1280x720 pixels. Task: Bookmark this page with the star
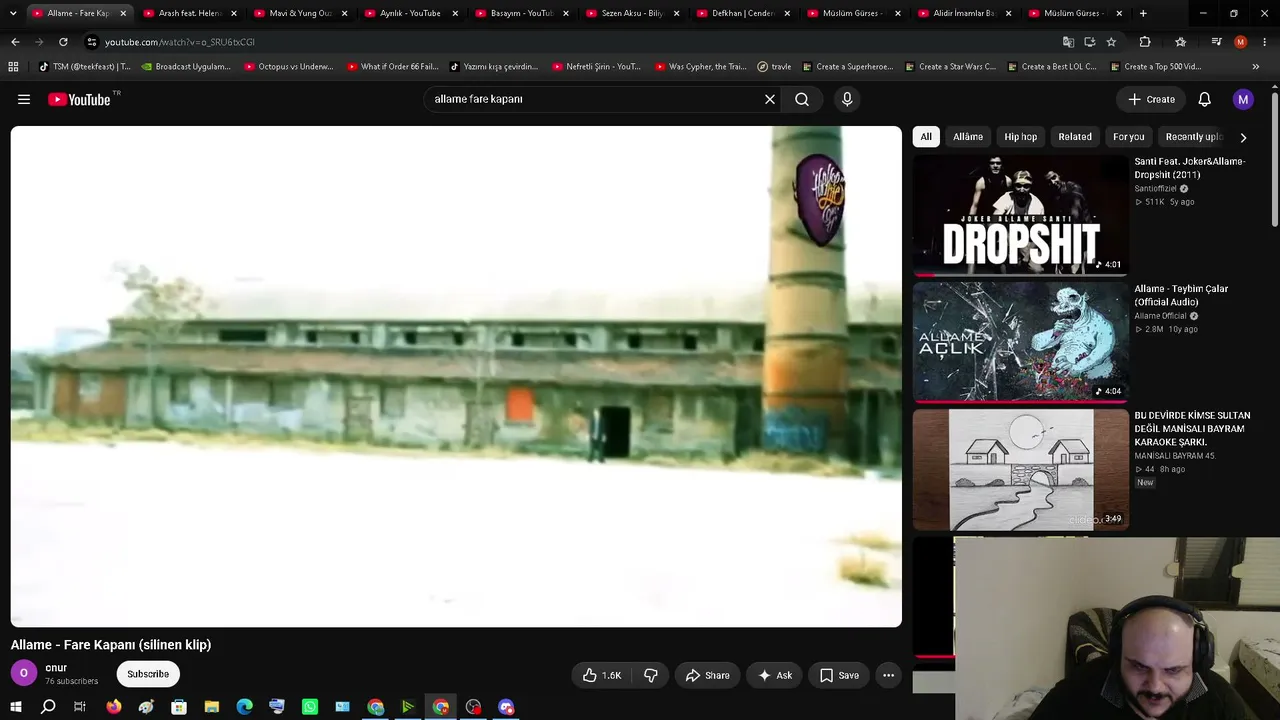tap(1111, 42)
